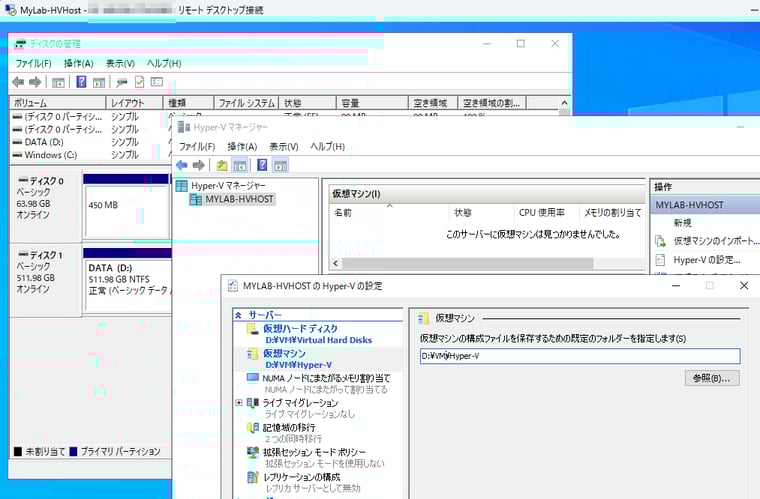Click left scroll arrow in virtual machines list

[x=335, y=263]
